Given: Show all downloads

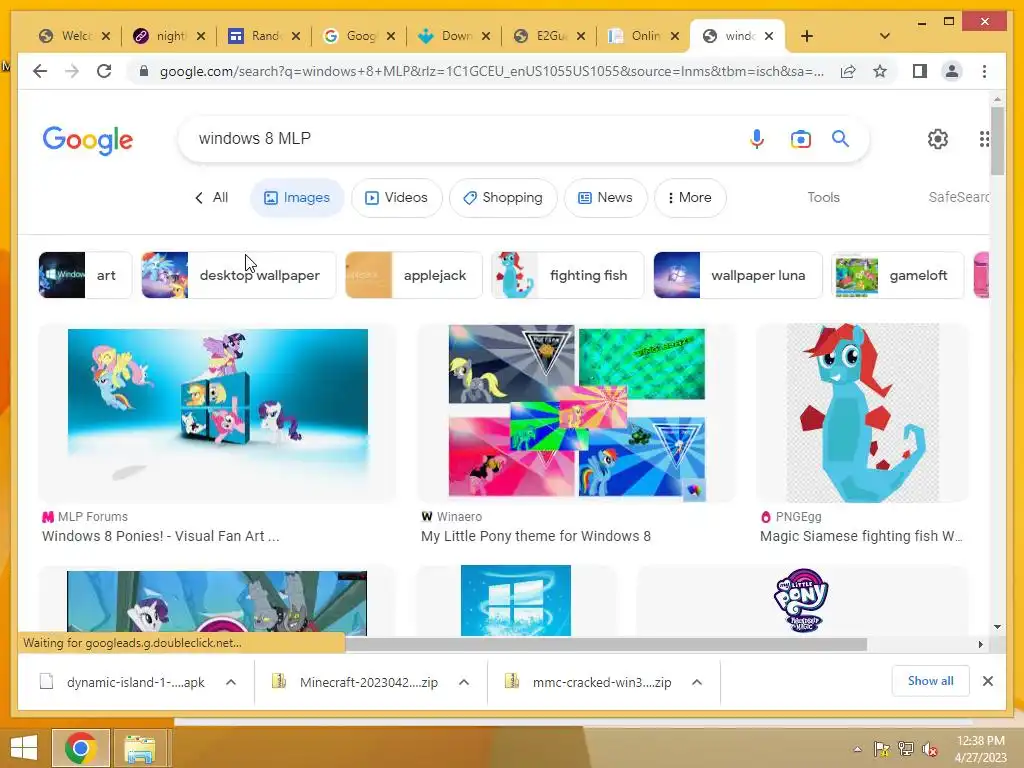Looking at the screenshot, I should click(930, 681).
